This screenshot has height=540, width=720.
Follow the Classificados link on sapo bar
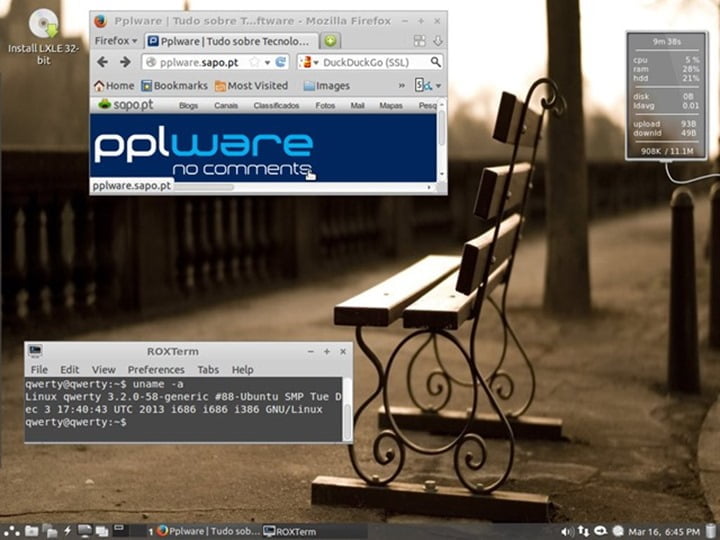276,106
